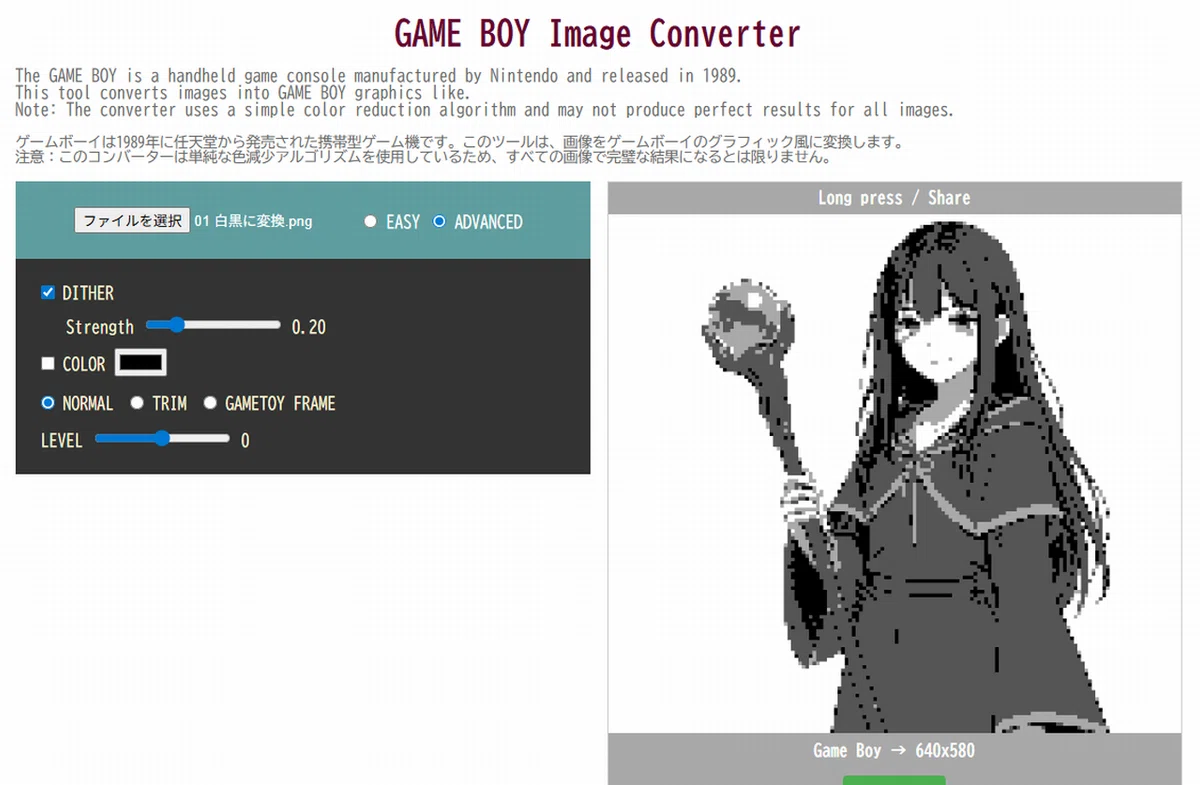Open the black COLOR swatch picker
This screenshot has height=785, width=1200.
click(141, 363)
